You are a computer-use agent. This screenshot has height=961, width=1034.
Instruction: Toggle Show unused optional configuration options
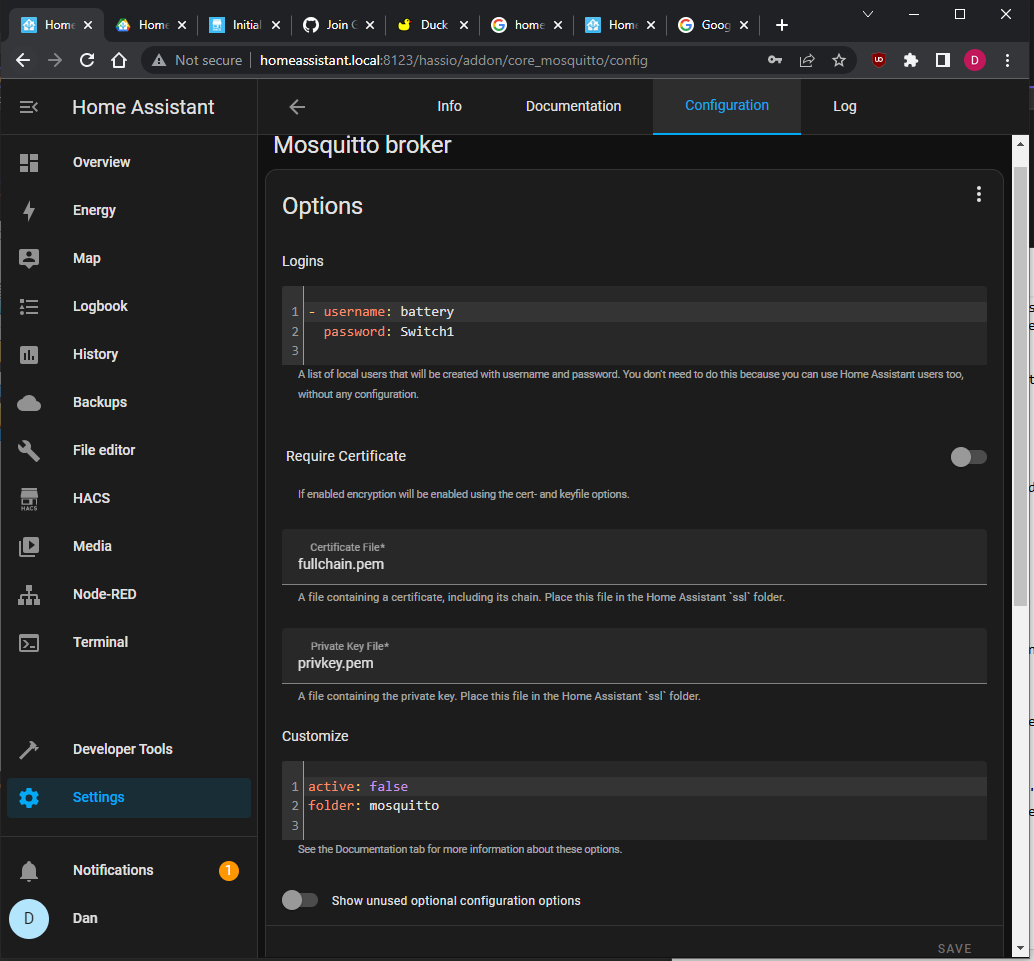(x=300, y=900)
